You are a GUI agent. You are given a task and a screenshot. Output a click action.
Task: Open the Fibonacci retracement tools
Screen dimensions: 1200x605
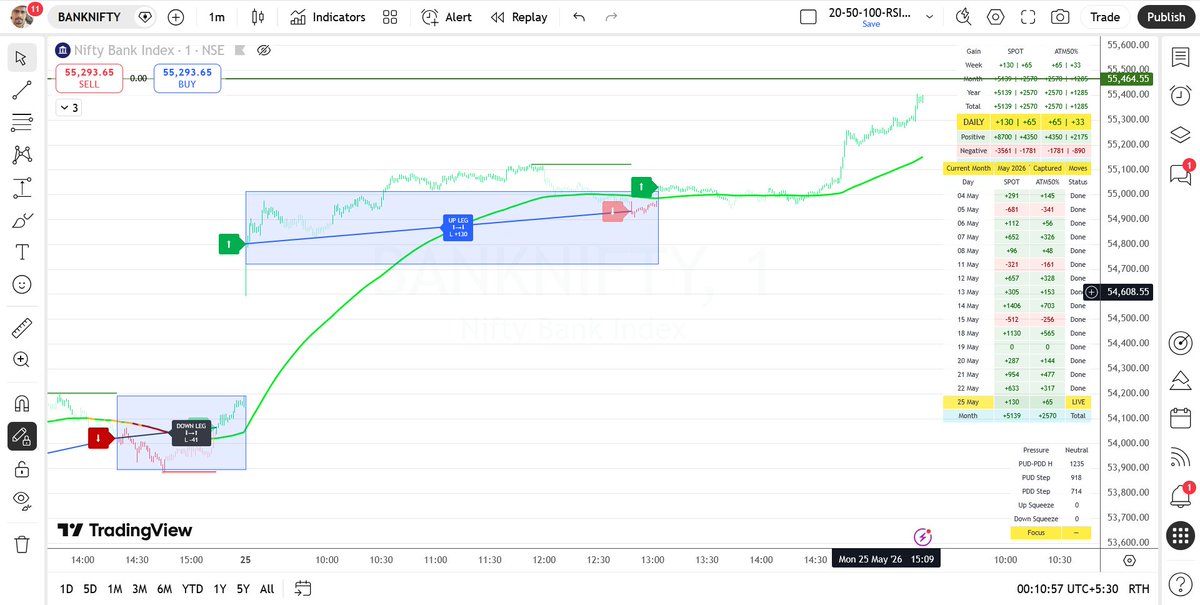(21, 122)
